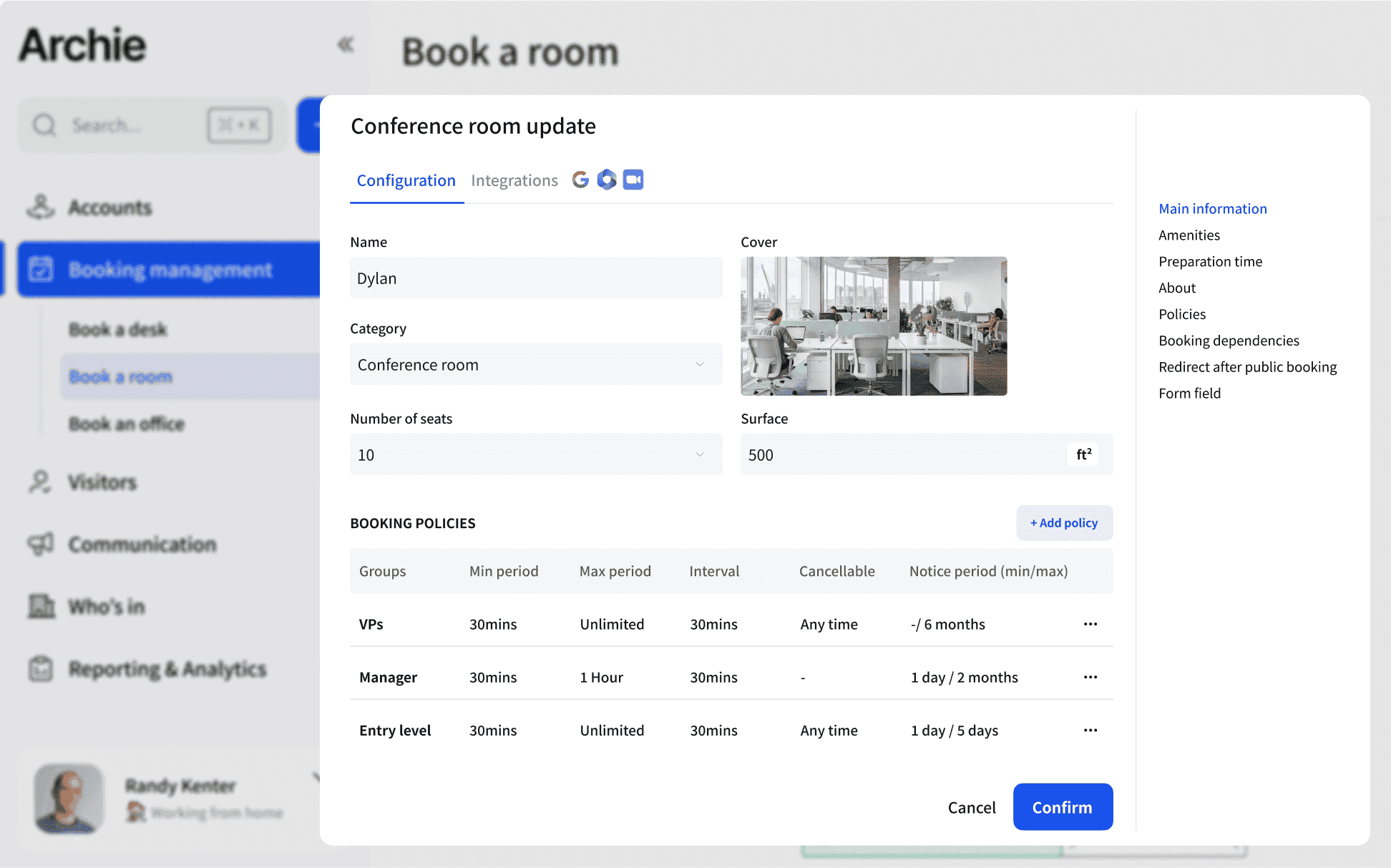The image size is (1391, 868).
Task: Select Book a desk in the sidebar
Action: click(118, 329)
